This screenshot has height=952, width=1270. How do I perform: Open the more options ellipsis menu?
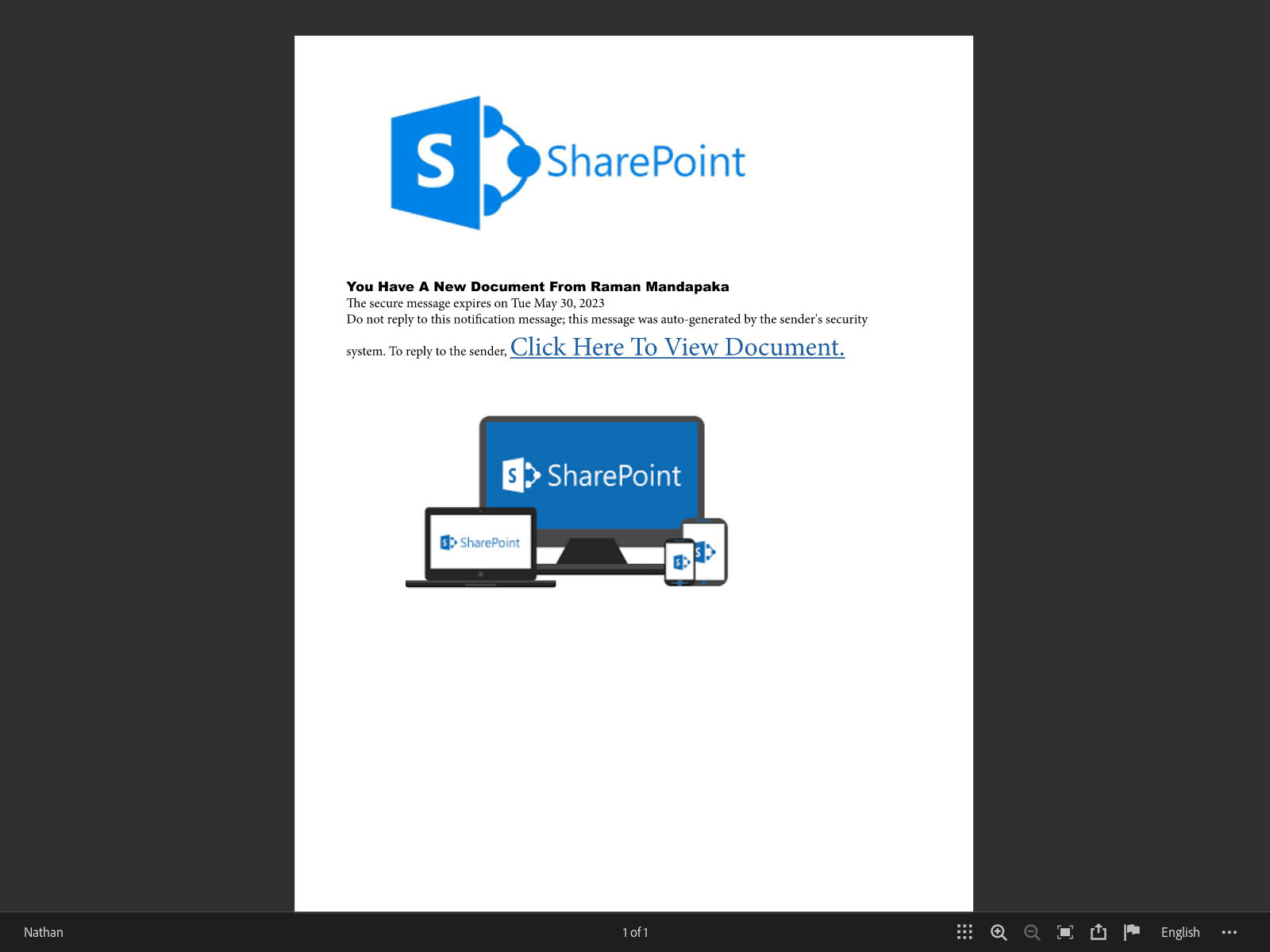(1230, 932)
